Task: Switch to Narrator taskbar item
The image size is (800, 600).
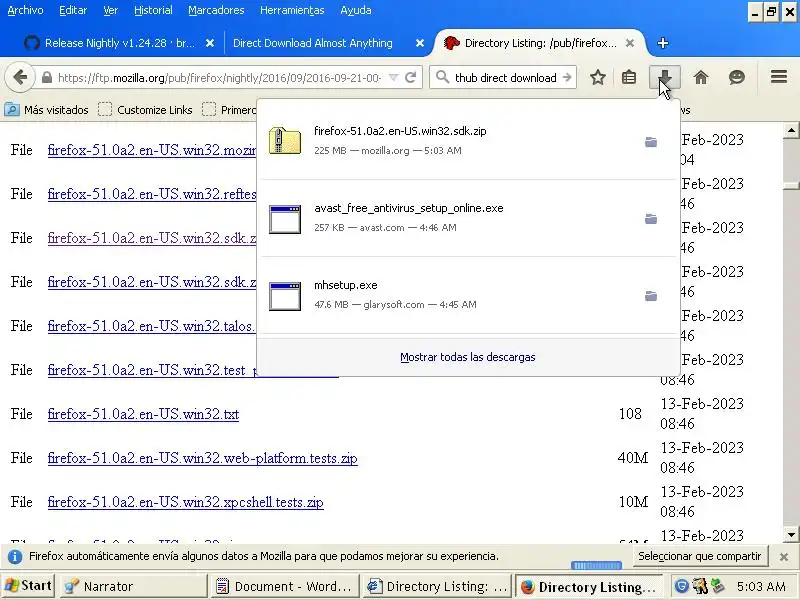Action: pos(134,586)
